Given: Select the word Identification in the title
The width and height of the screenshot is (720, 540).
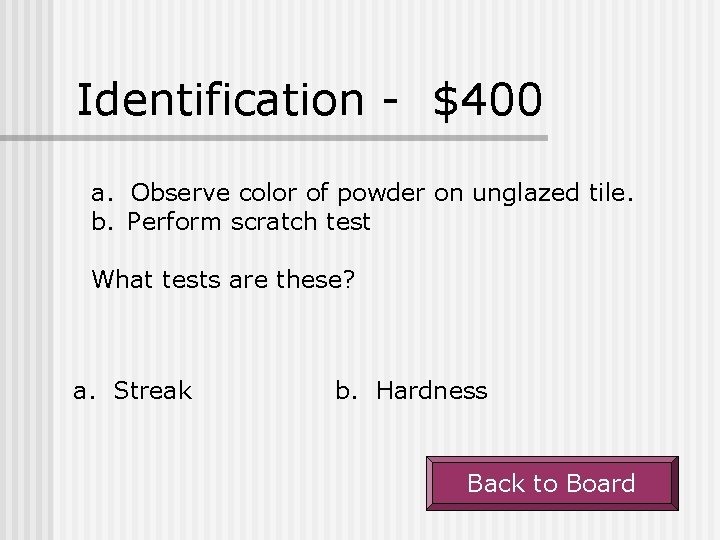Looking at the screenshot, I should tap(220, 99).
